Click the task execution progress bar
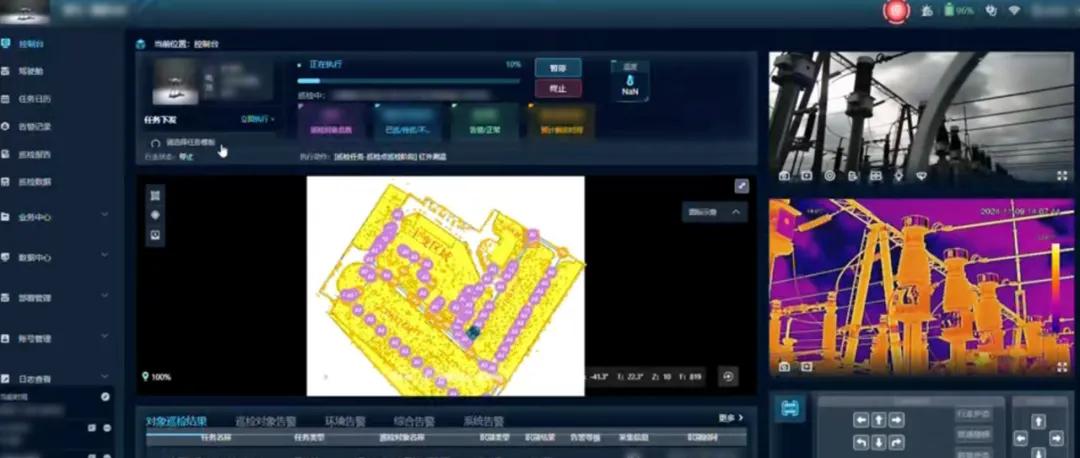1080x458 pixels. 408,81
